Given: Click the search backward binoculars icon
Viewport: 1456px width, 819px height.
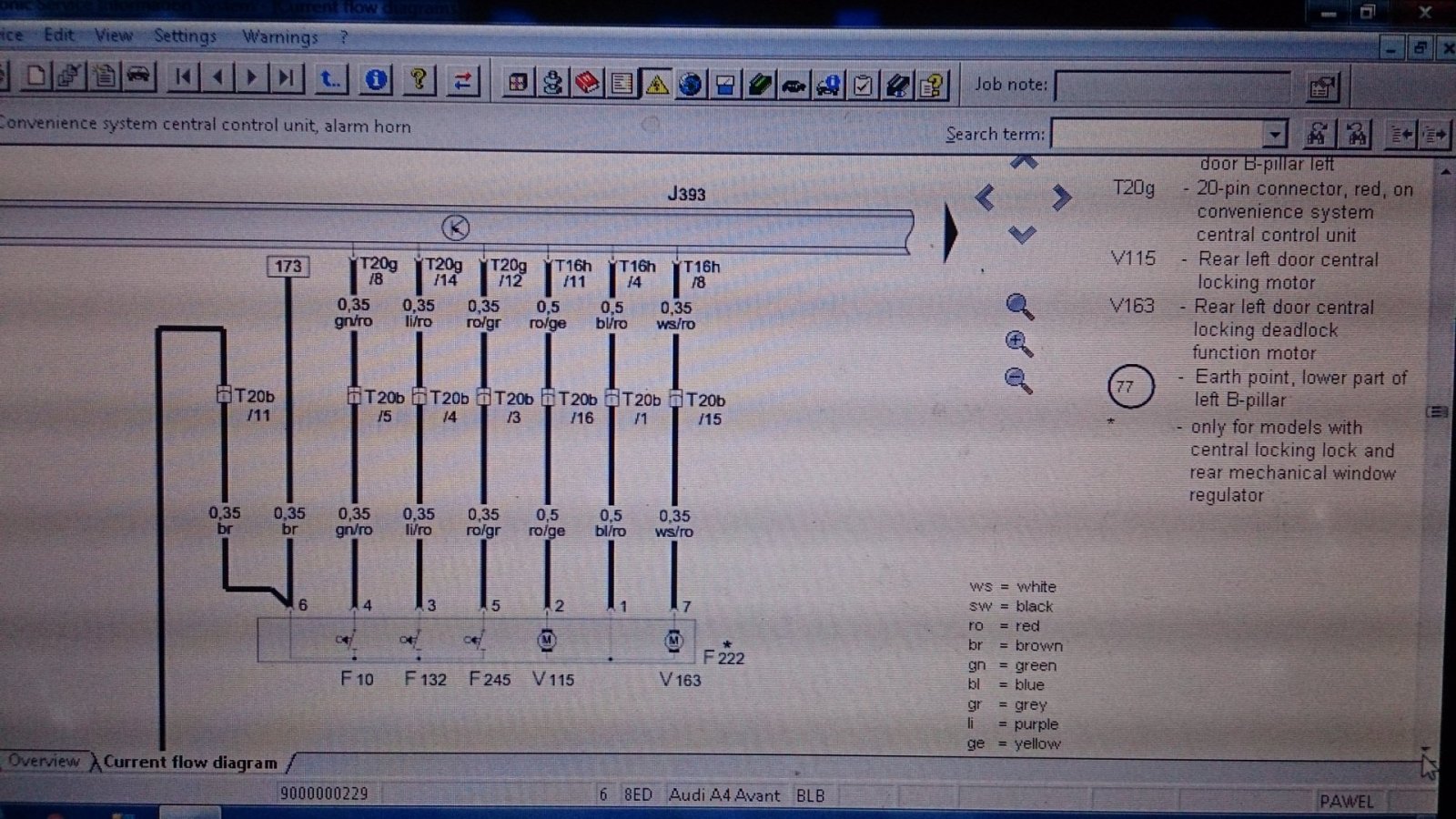Looking at the screenshot, I should (x=1356, y=135).
